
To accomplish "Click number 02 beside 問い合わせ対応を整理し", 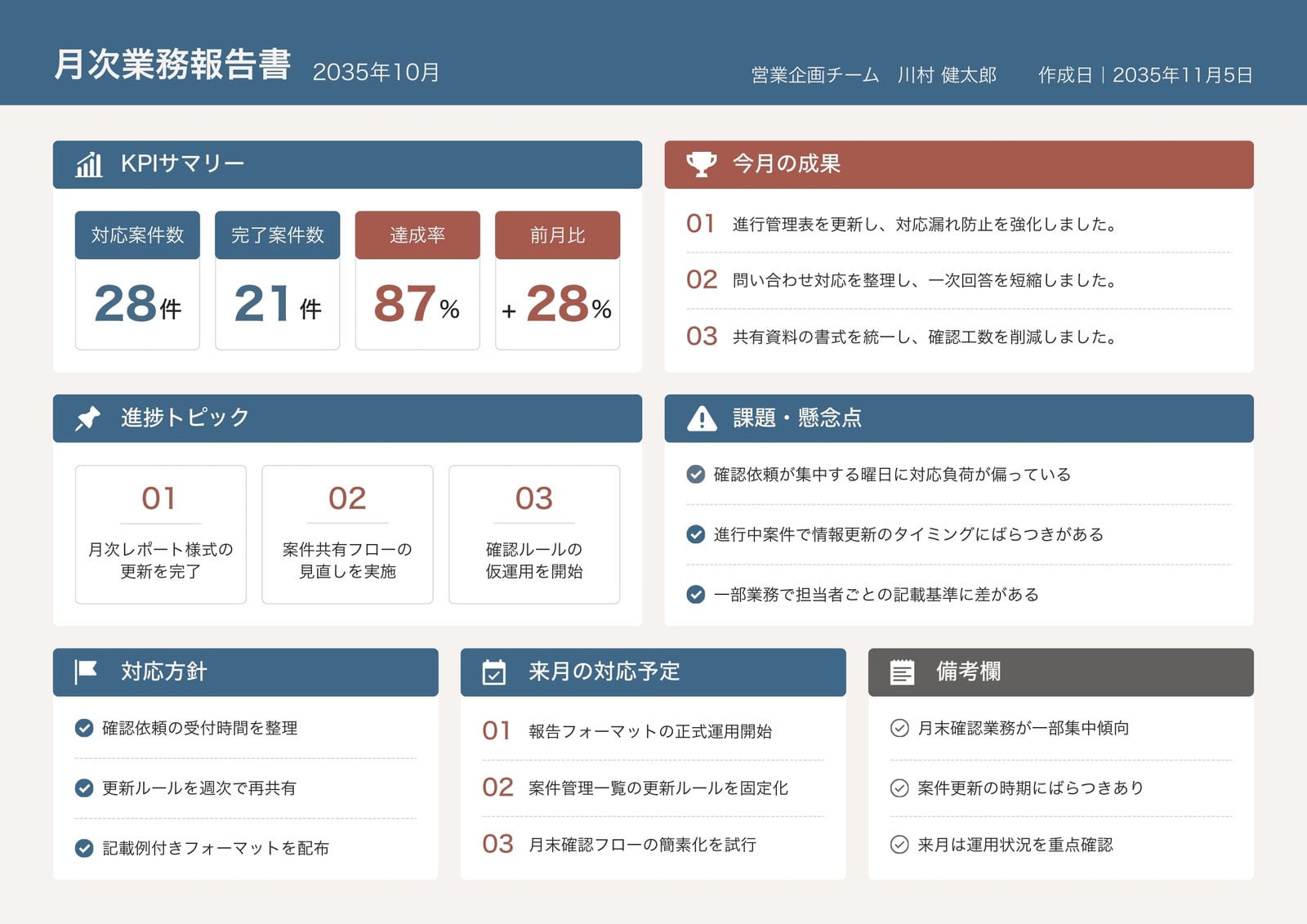I will (702, 280).
